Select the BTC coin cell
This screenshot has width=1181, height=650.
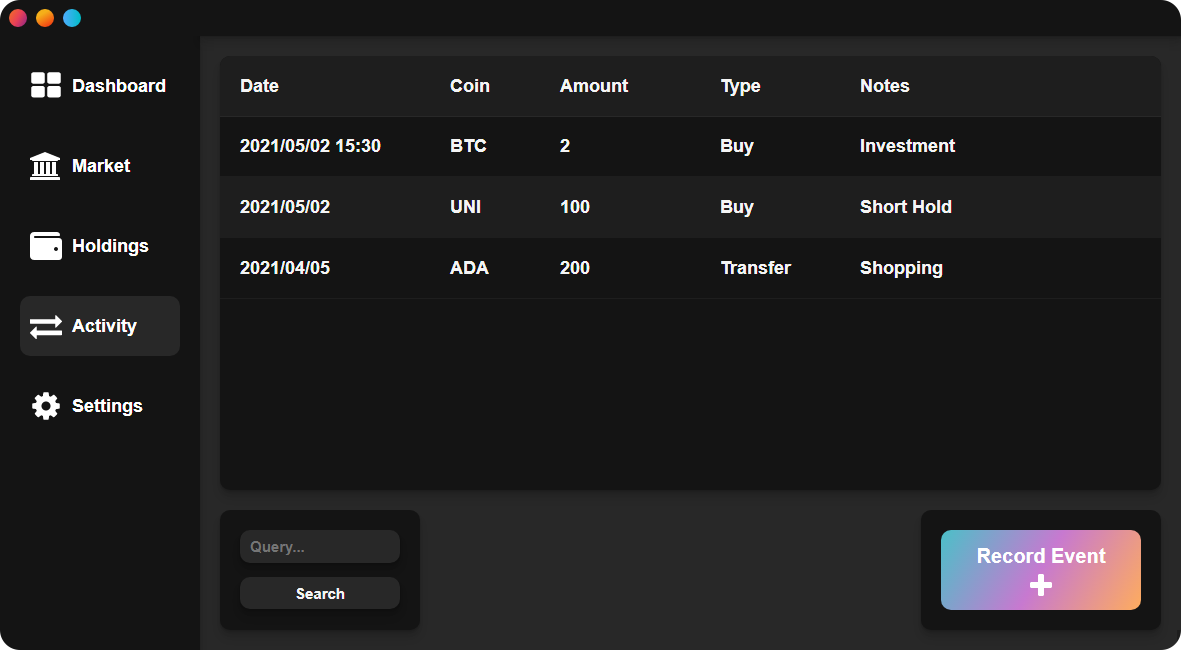click(468, 146)
